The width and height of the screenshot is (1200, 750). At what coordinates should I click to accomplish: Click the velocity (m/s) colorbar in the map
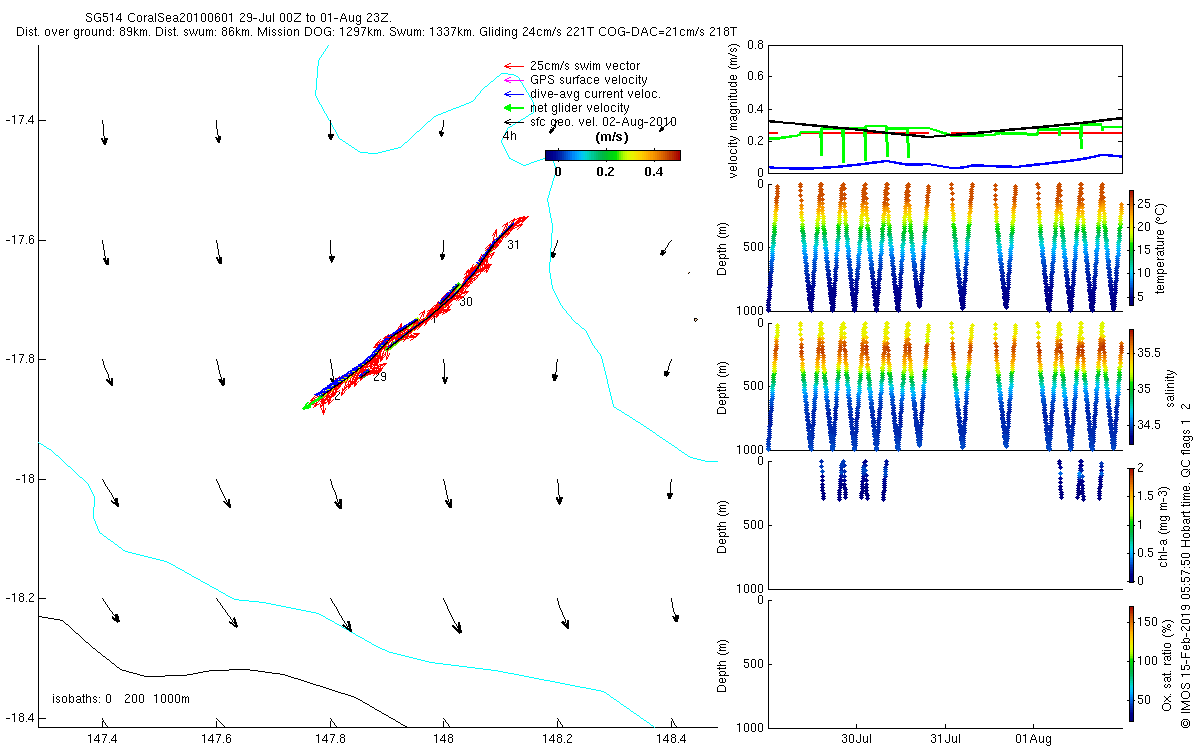tap(612, 155)
